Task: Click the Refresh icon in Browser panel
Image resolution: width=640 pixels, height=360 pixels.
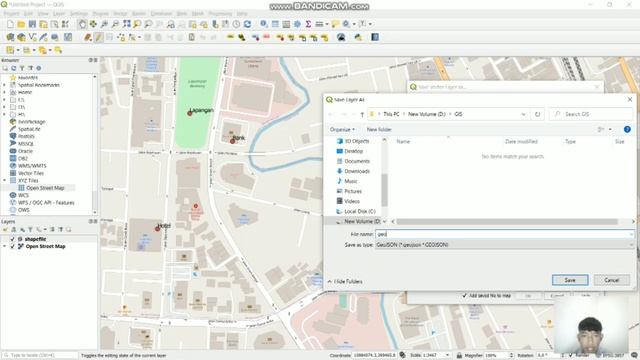Action: [x=13, y=68]
